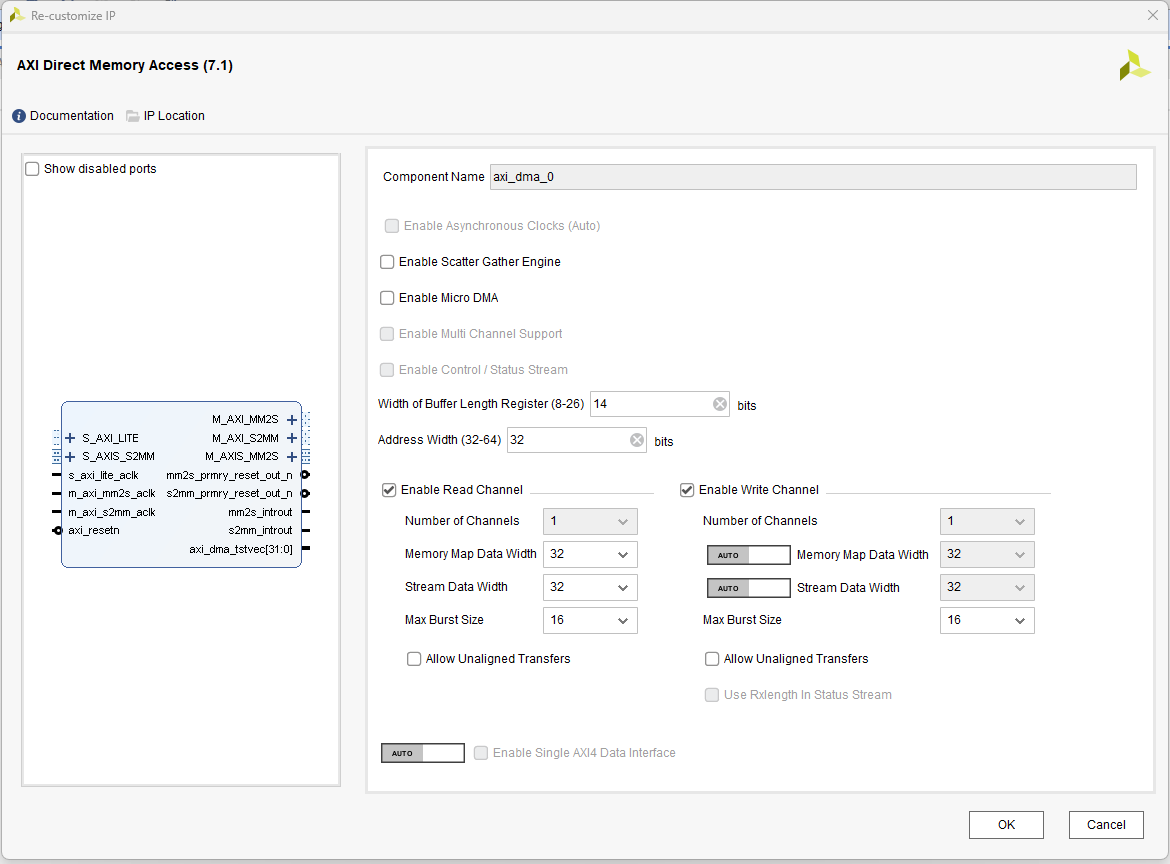
Task: Expand the M_AXI_S2MM interface plus icon
Action: pyautogui.click(x=292, y=438)
